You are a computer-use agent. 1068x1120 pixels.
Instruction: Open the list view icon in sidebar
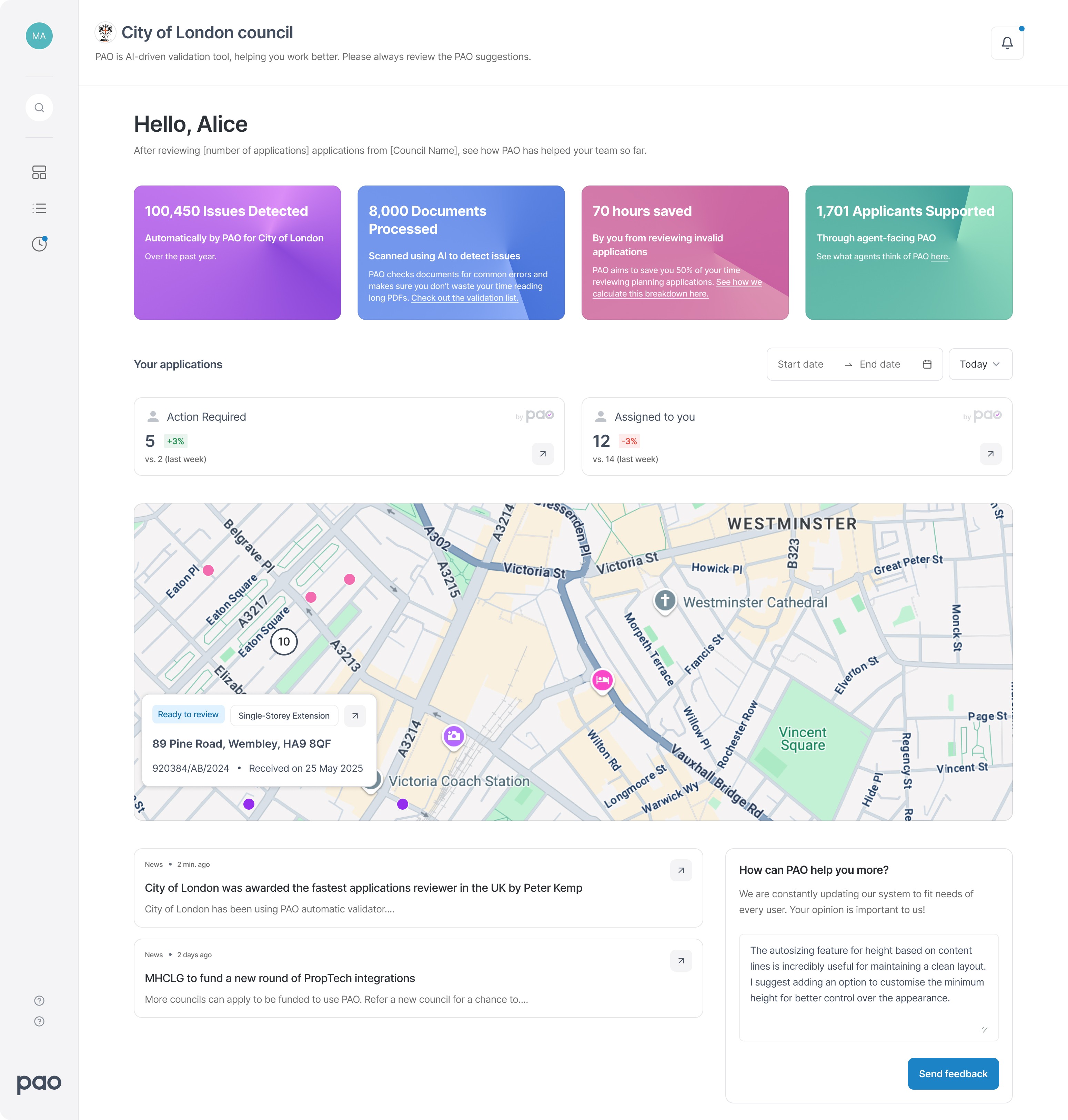pyautogui.click(x=39, y=208)
